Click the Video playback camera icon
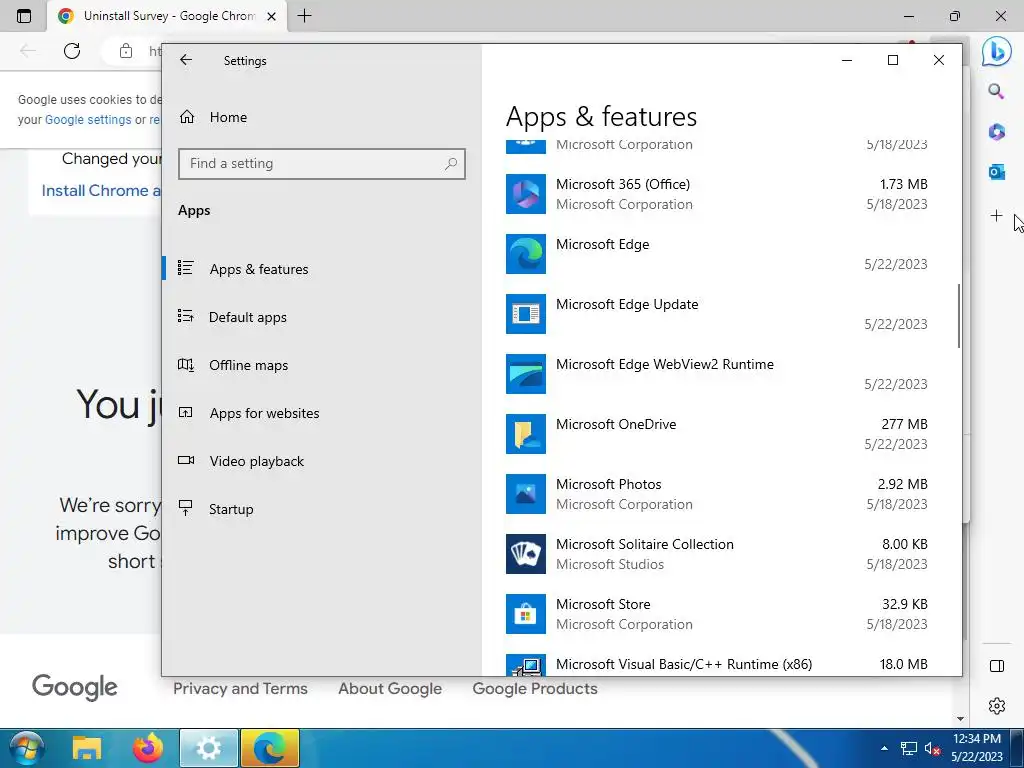This screenshot has width=1024, height=768. (x=186, y=460)
